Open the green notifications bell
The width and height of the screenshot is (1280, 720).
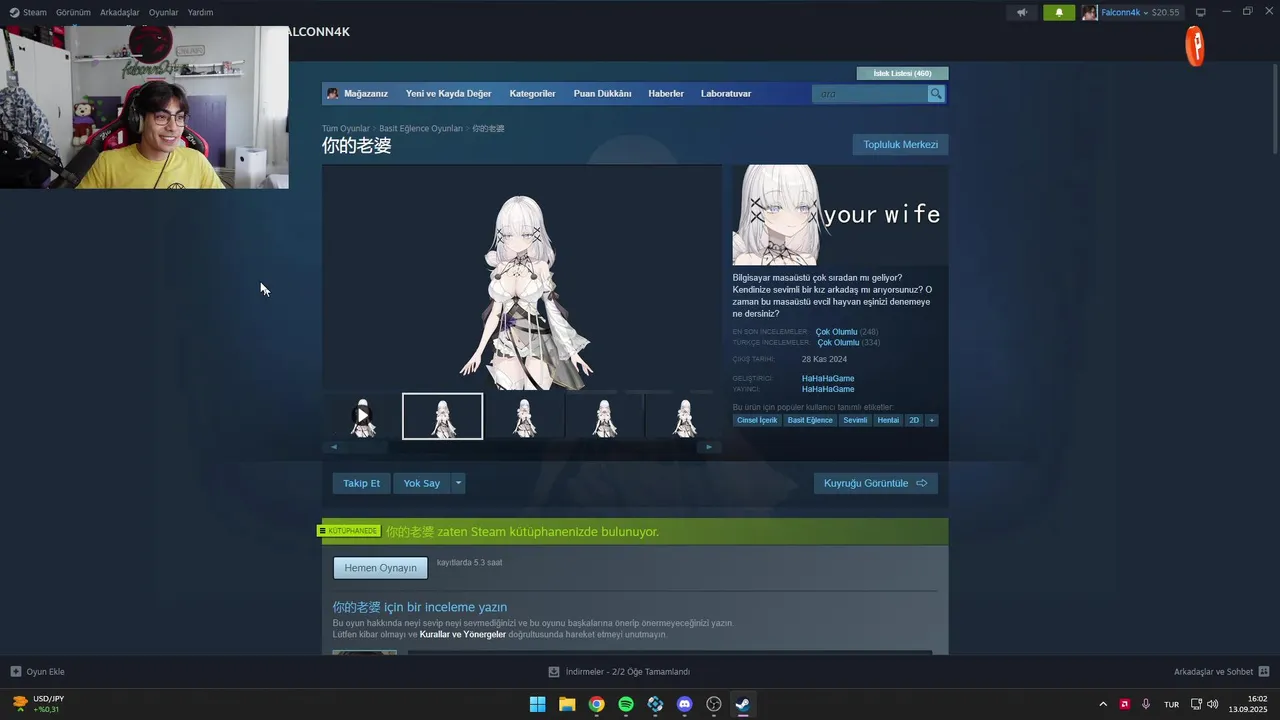point(1059,12)
